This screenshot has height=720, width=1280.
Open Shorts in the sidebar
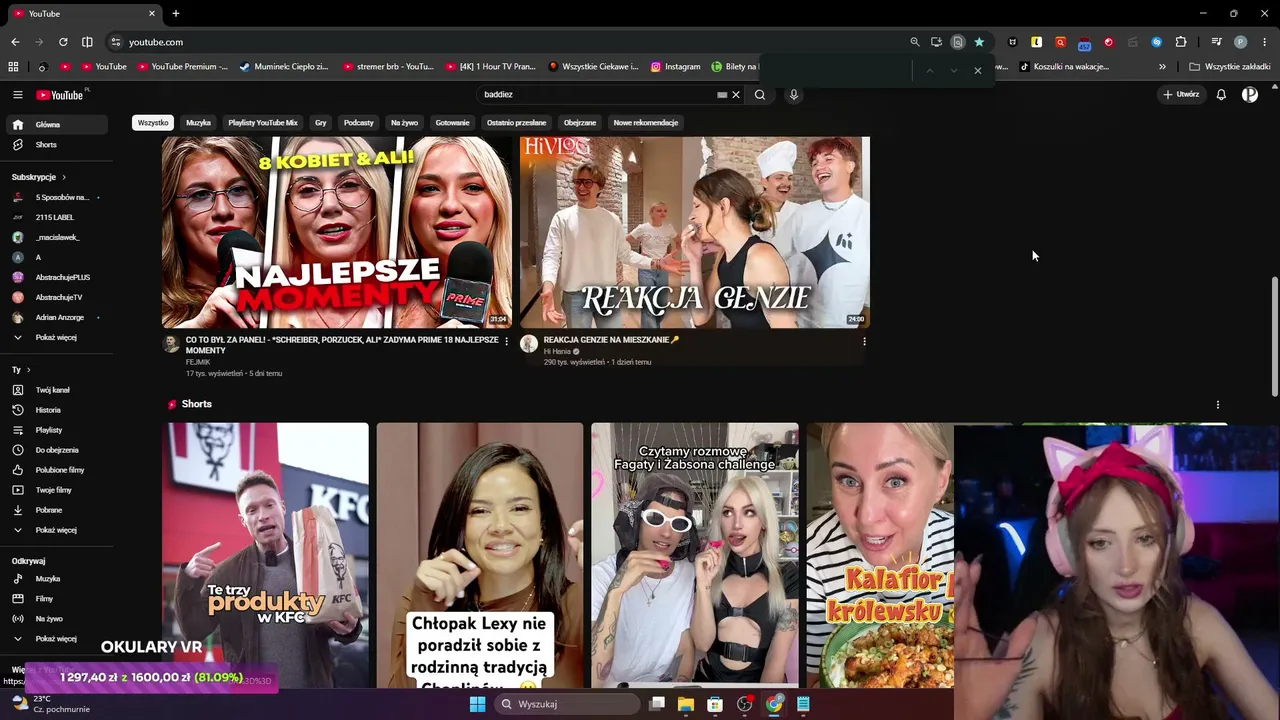point(55,145)
